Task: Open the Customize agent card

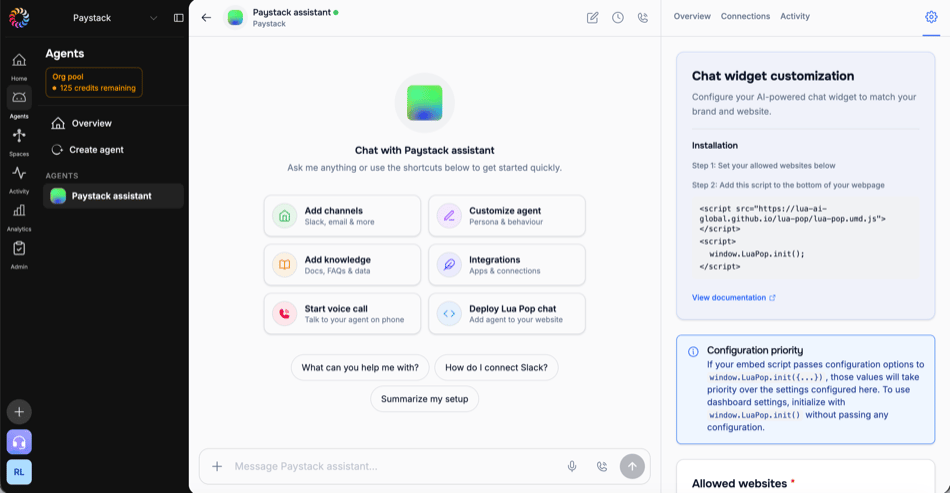Action: coord(507,216)
